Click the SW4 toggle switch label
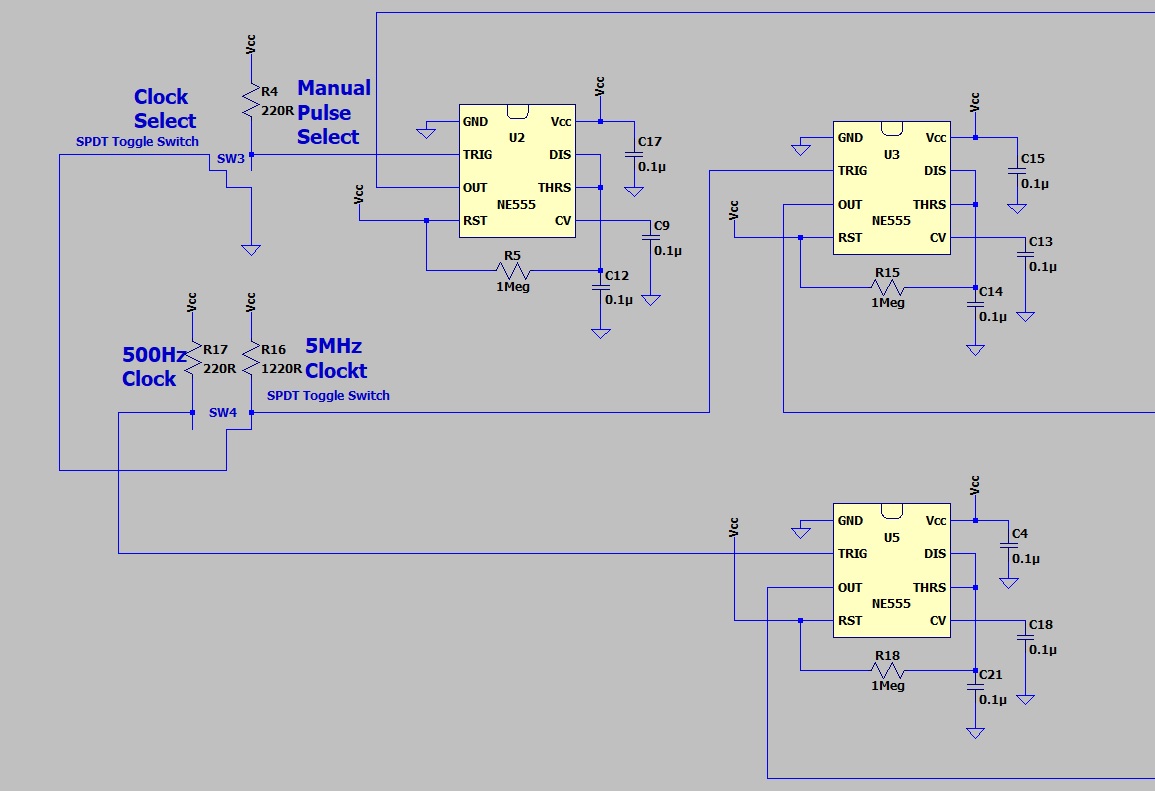 [223, 412]
